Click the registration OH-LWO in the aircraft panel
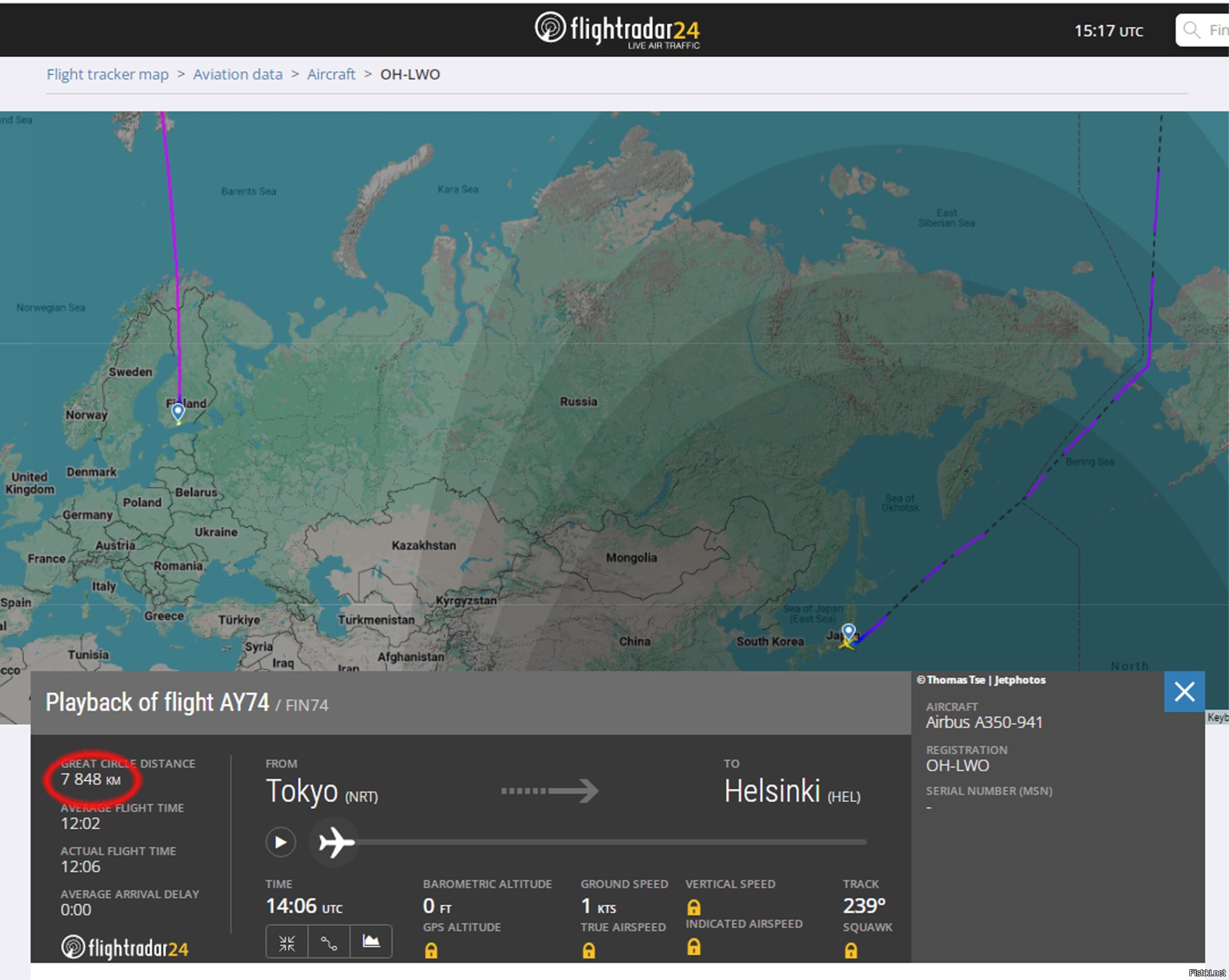Viewport: 1229px width, 980px height. (x=957, y=766)
